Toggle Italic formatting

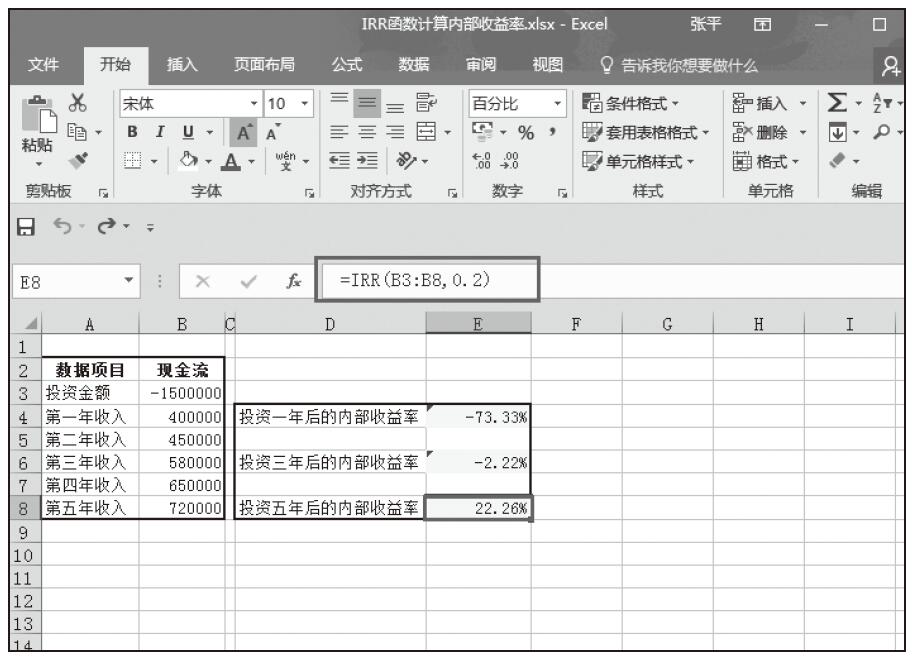click(x=150, y=130)
